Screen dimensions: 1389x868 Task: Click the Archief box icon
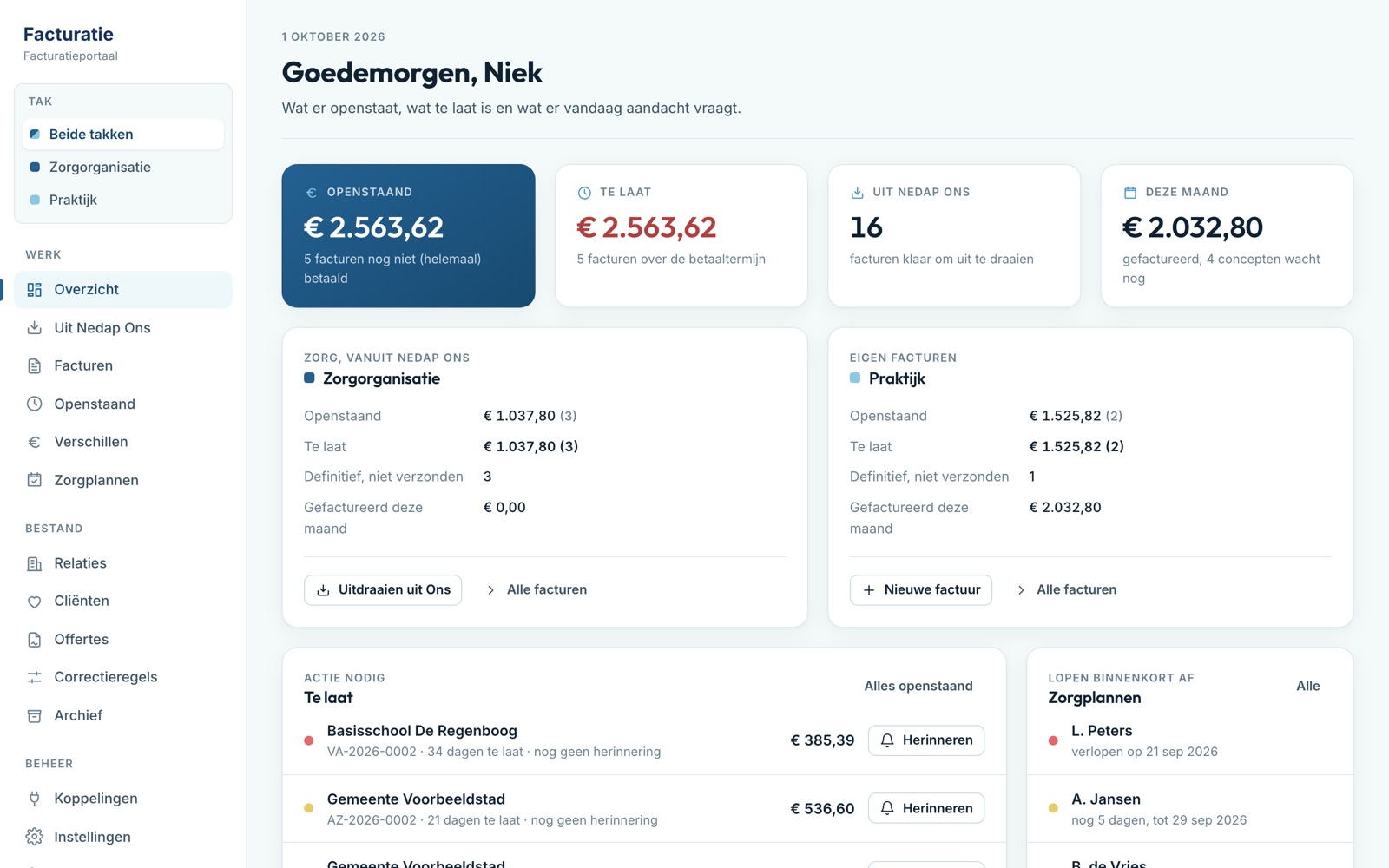point(35,715)
